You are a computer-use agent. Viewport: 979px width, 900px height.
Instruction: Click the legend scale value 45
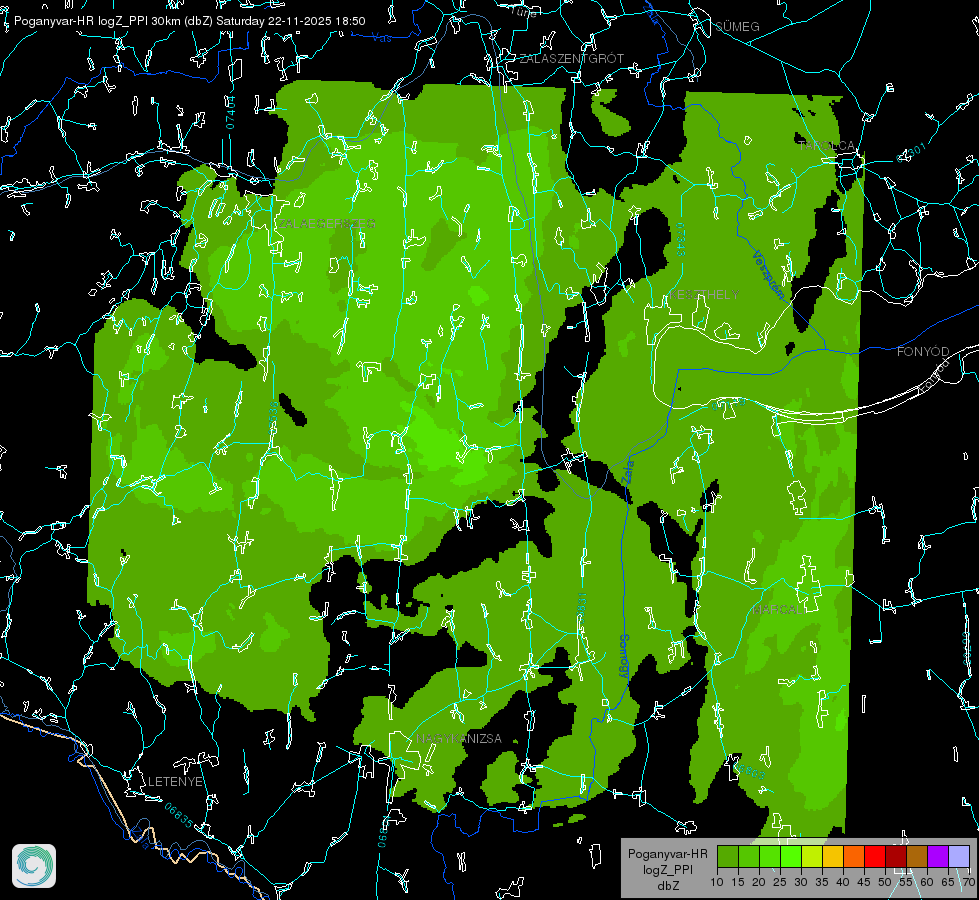point(863,882)
